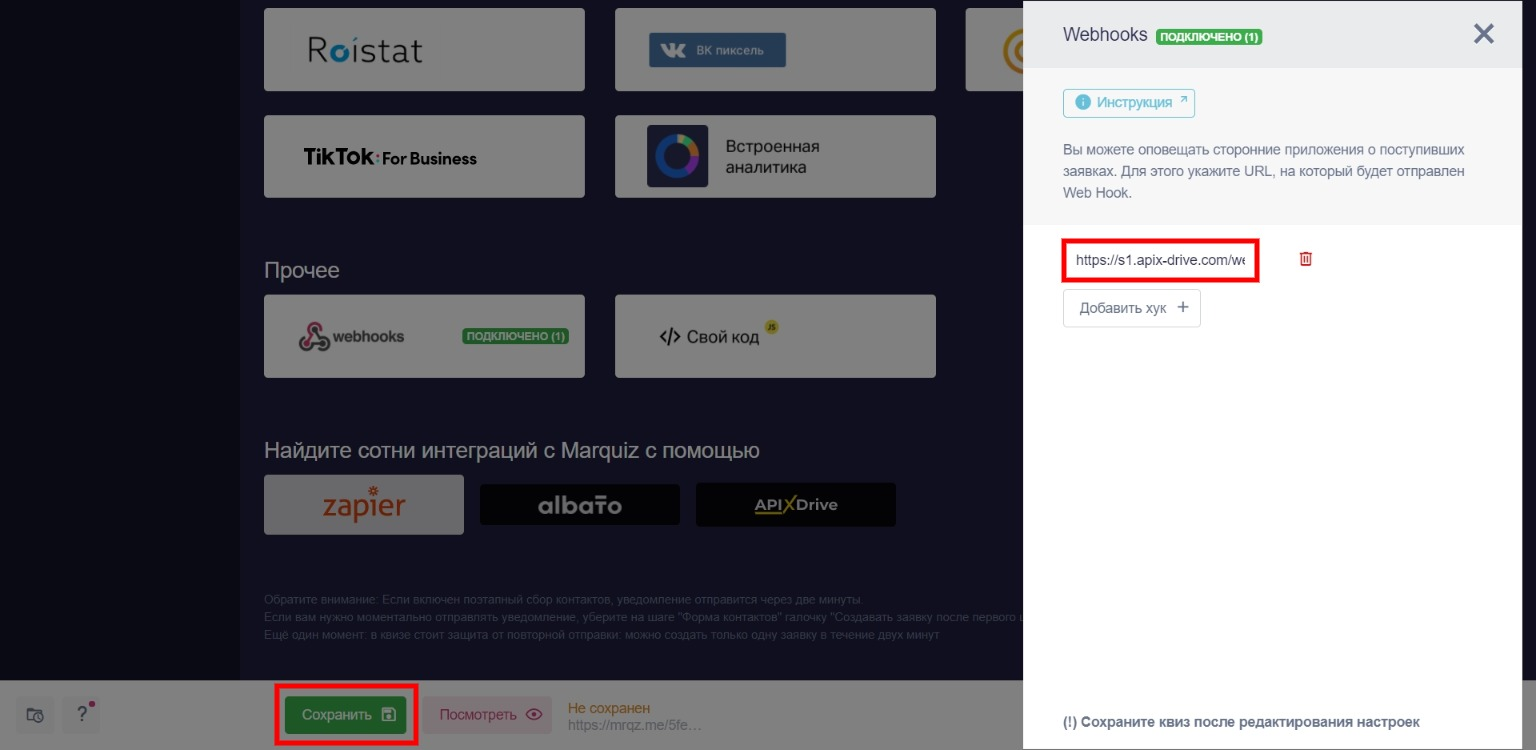Click the save-quiz reminder note at panel bottom
Image resolution: width=1536 pixels, height=750 pixels.
(1241, 722)
